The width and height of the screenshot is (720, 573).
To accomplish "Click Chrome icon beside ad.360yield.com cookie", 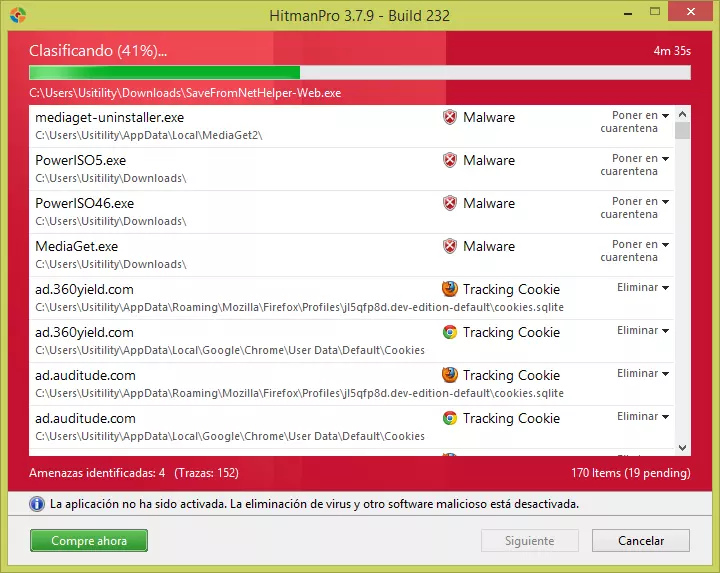I will (x=450, y=332).
